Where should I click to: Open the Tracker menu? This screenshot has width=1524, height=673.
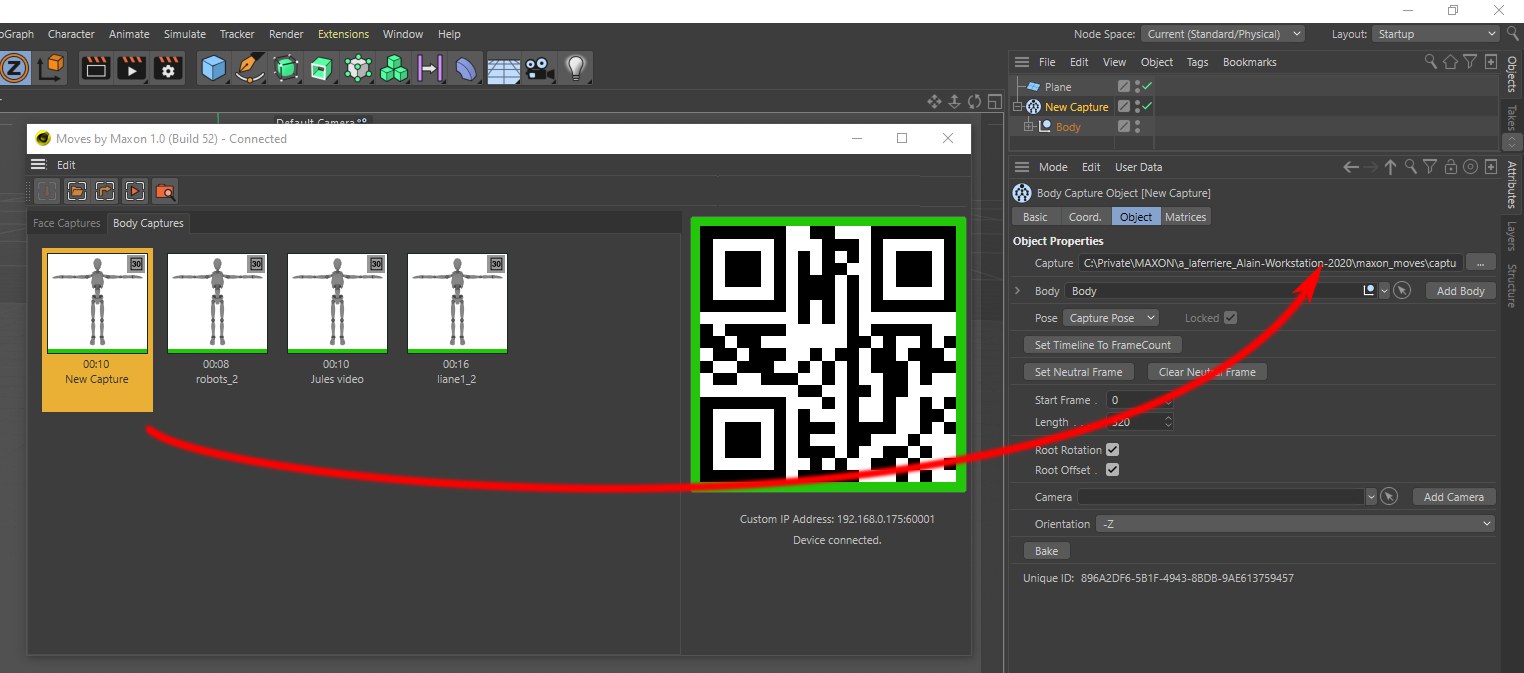tap(237, 34)
